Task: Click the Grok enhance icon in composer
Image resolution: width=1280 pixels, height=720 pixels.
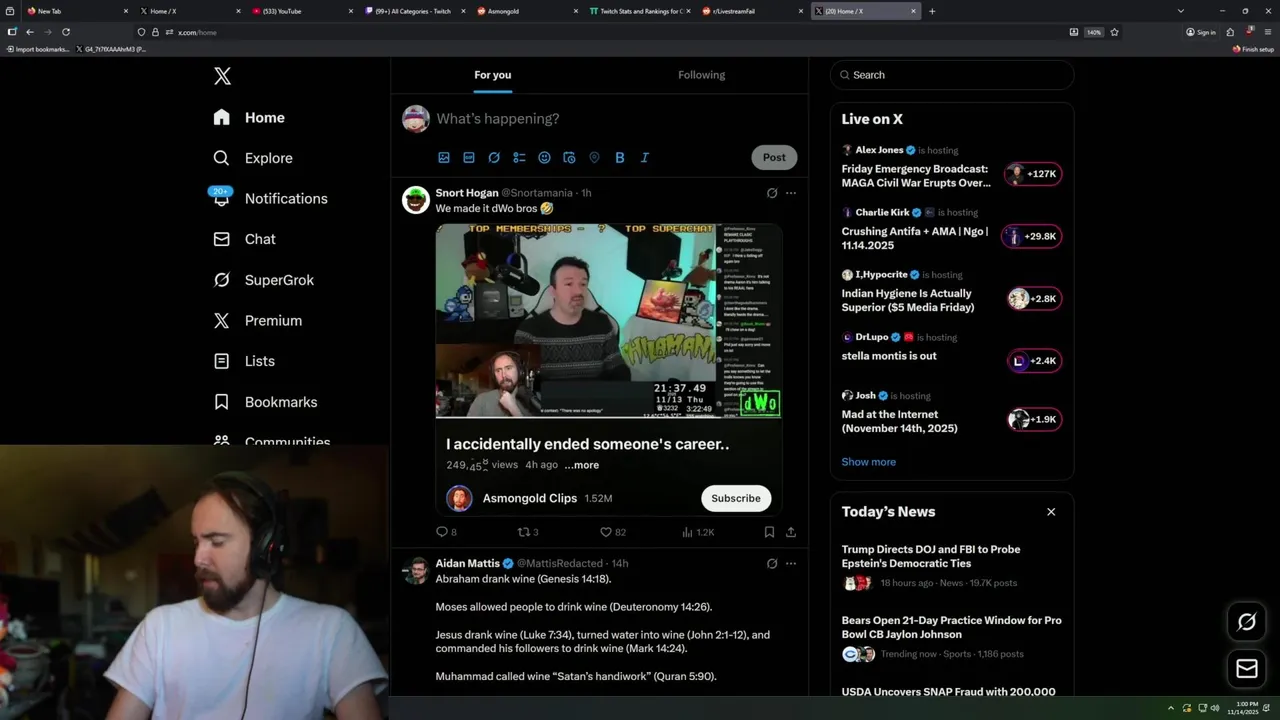Action: [494, 158]
